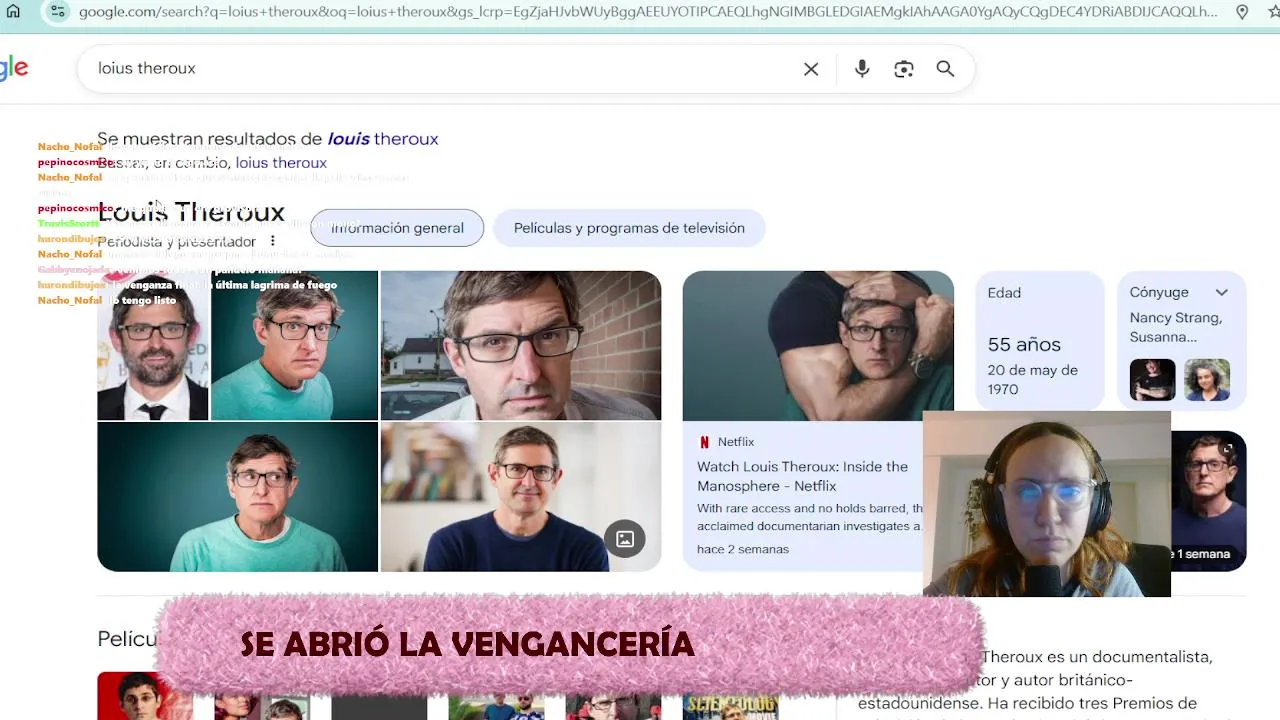The width and height of the screenshot is (1280, 720).
Task: Open three-dot options beside Periodista y presentador
Action: [x=272, y=241]
